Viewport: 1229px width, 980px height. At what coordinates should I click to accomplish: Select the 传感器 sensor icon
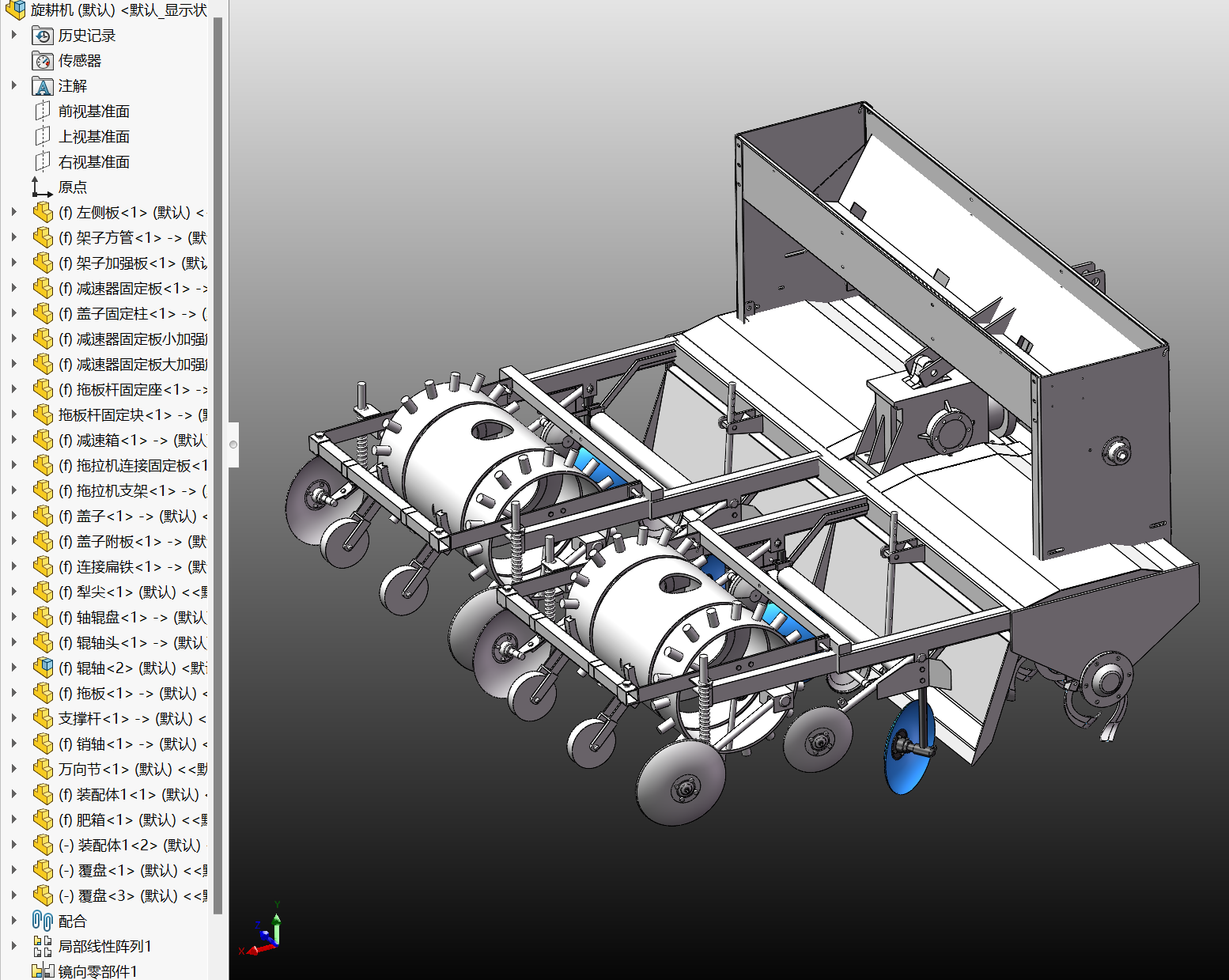point(43,61)
